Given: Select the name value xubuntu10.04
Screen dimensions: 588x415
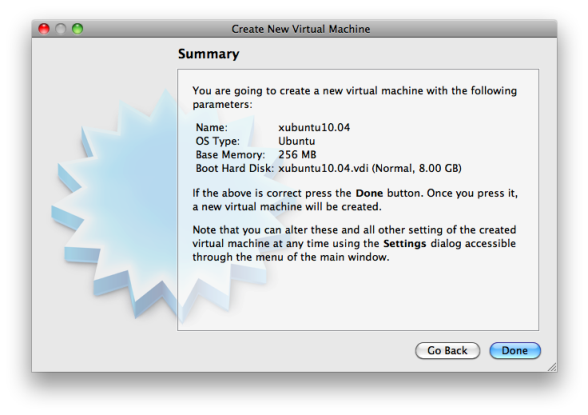Looking at the screenshot, I should pos(314,127).
